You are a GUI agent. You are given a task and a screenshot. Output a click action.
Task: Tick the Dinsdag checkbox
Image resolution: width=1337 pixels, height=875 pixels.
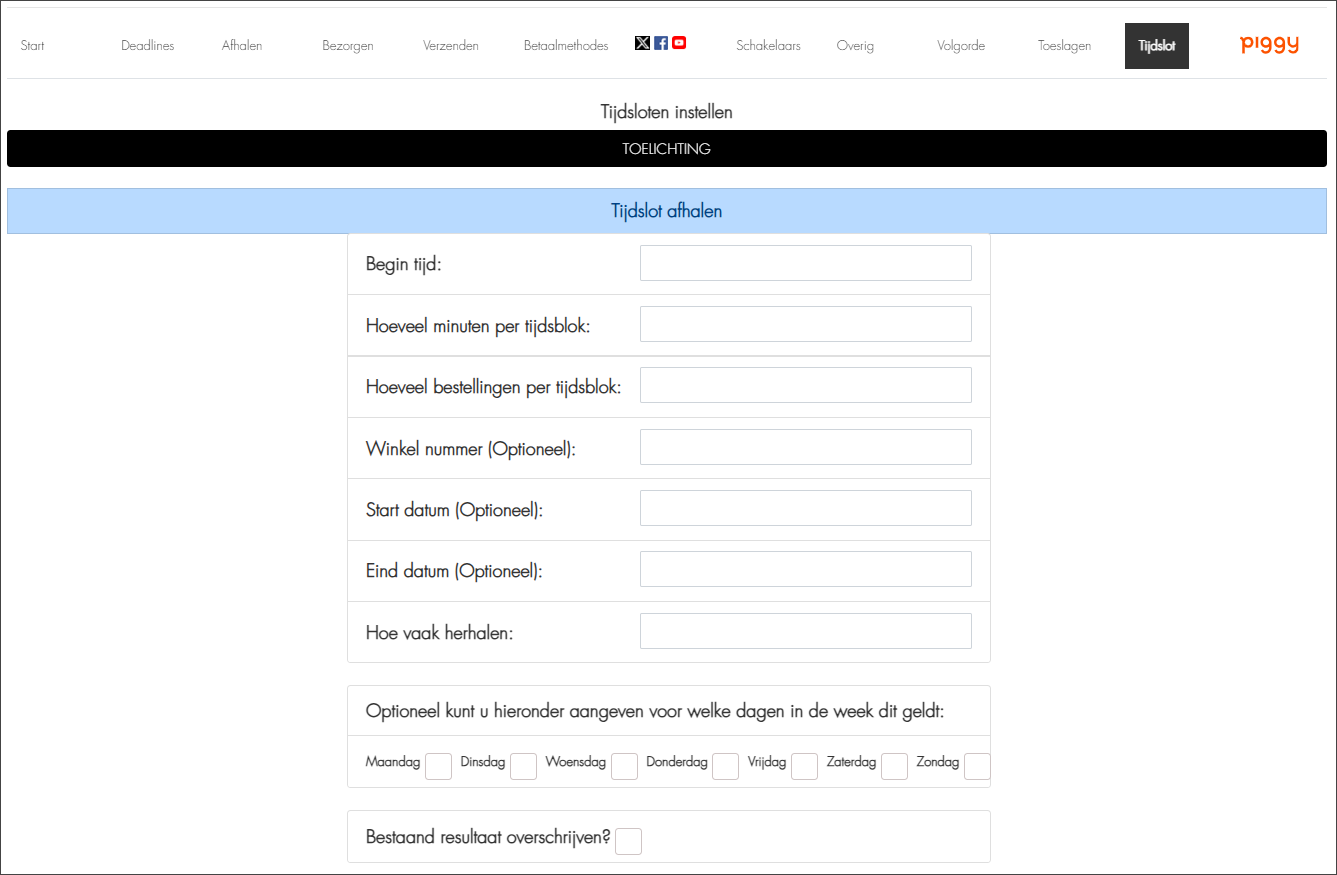coord(523,766)
